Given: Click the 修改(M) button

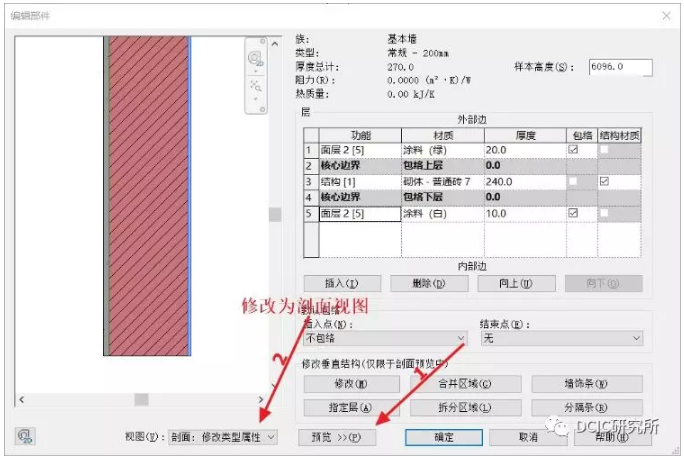Looking at the screenshot, I should (351, 384).
